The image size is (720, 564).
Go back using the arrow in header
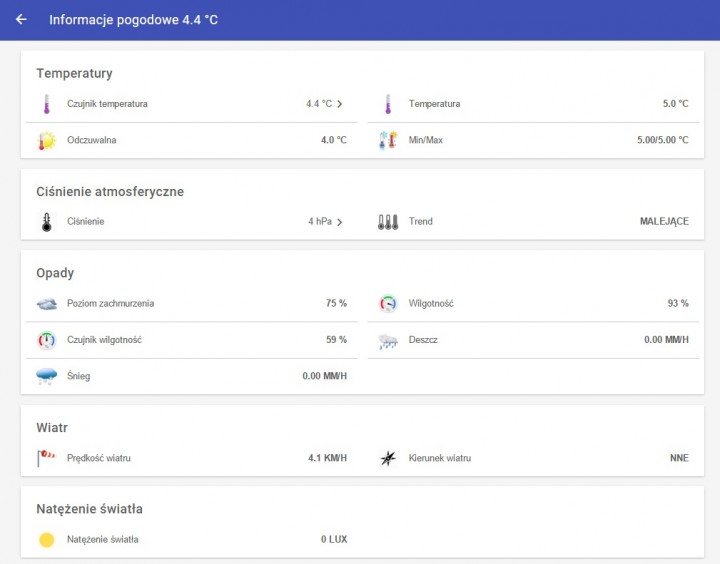click(21, 19)
